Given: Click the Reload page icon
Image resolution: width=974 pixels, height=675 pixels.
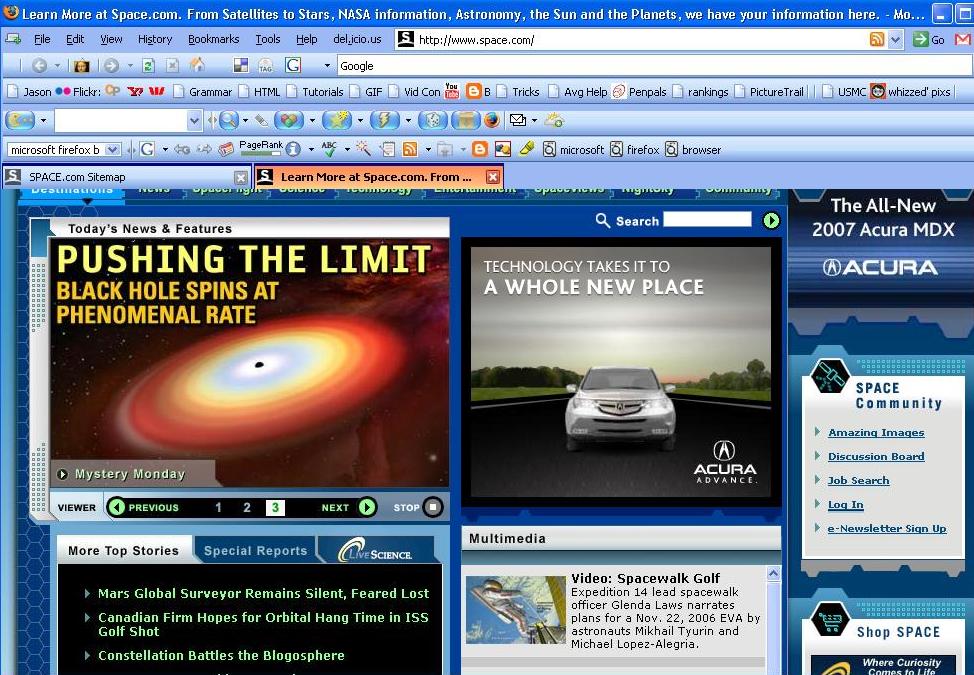Looking at the screenshot, I should coord(148,66).
